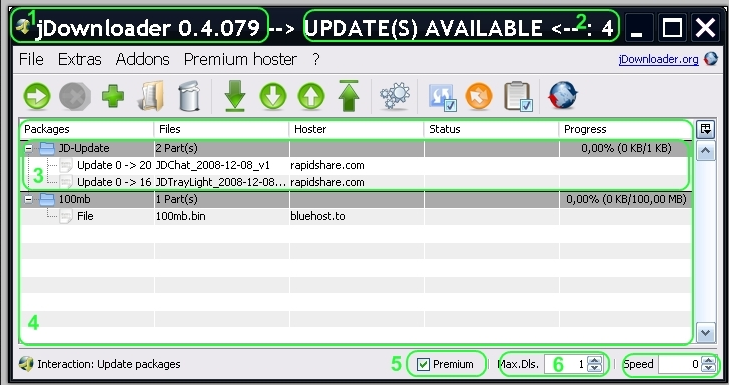The width and height of the screenshot is (729, 385).
Task: Open the ? help menu
Action: coord(316,60)
